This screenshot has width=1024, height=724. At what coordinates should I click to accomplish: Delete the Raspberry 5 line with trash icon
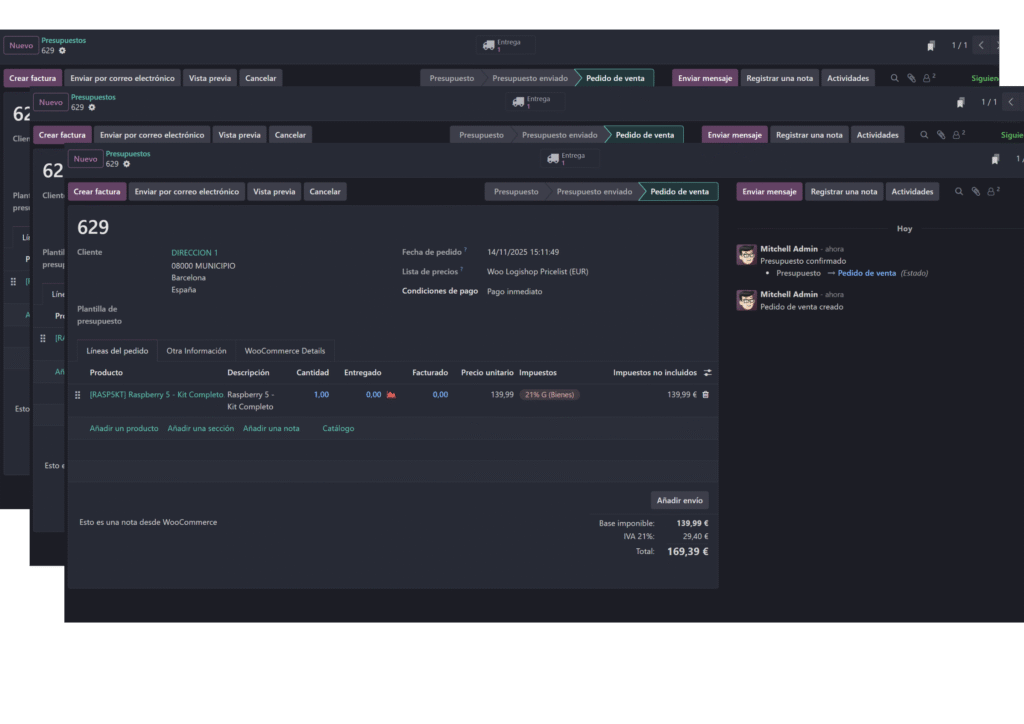click(x=707, y=394)
